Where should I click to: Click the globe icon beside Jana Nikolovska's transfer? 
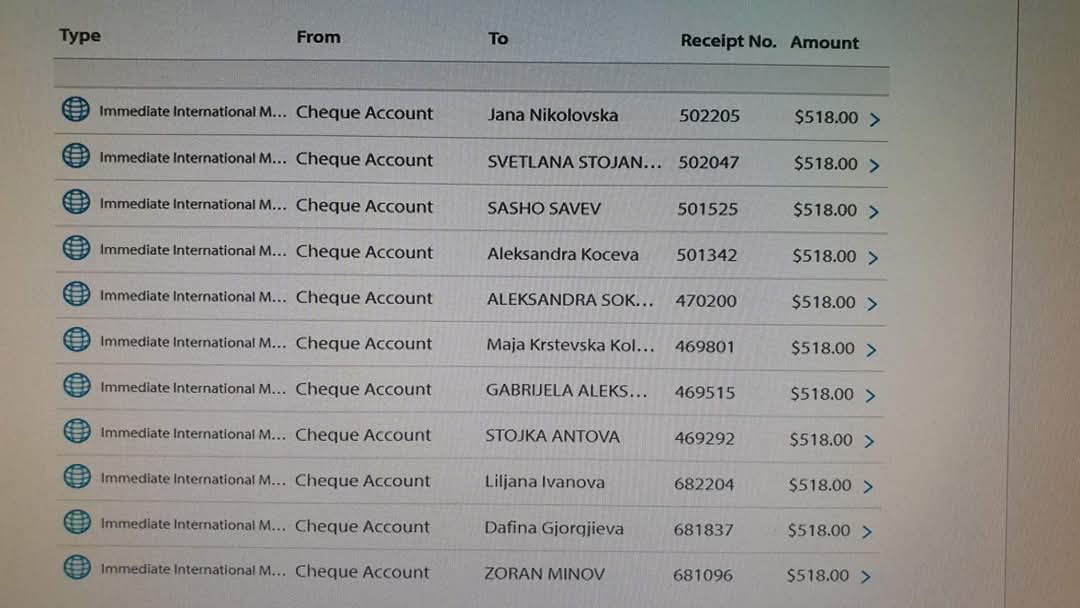75,109
